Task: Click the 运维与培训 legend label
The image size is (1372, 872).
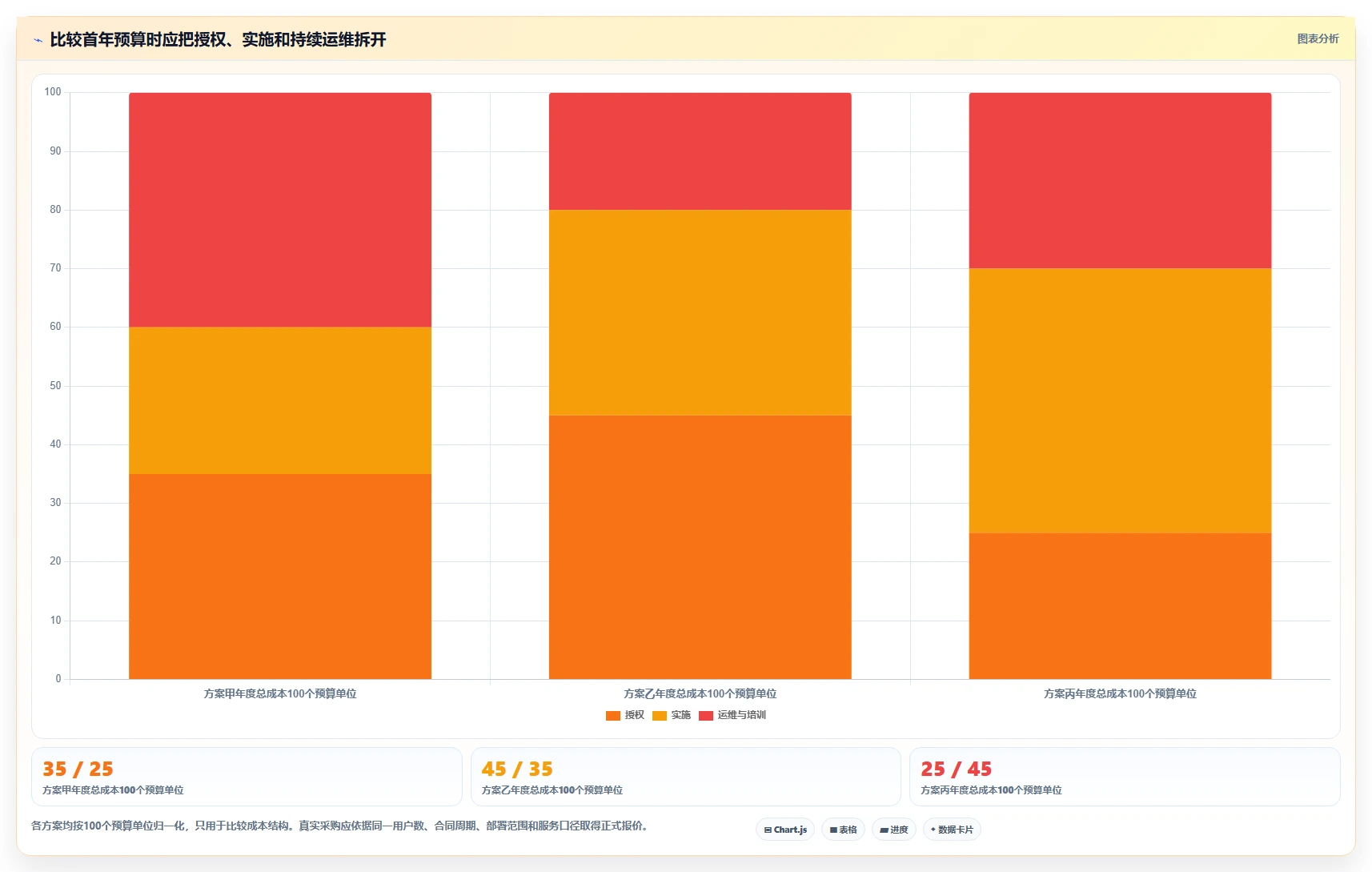Action: [742, 715]
